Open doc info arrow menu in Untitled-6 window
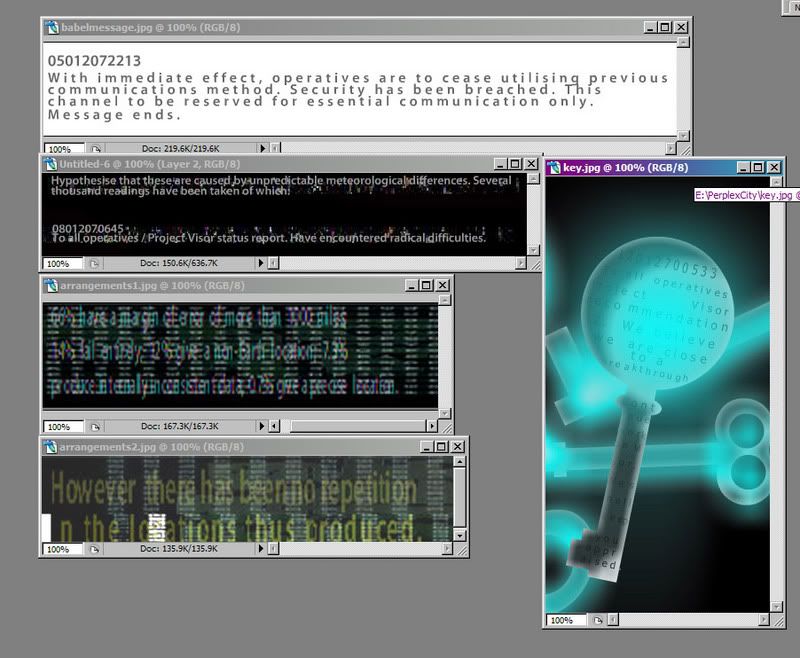 (x=262, y=263)
